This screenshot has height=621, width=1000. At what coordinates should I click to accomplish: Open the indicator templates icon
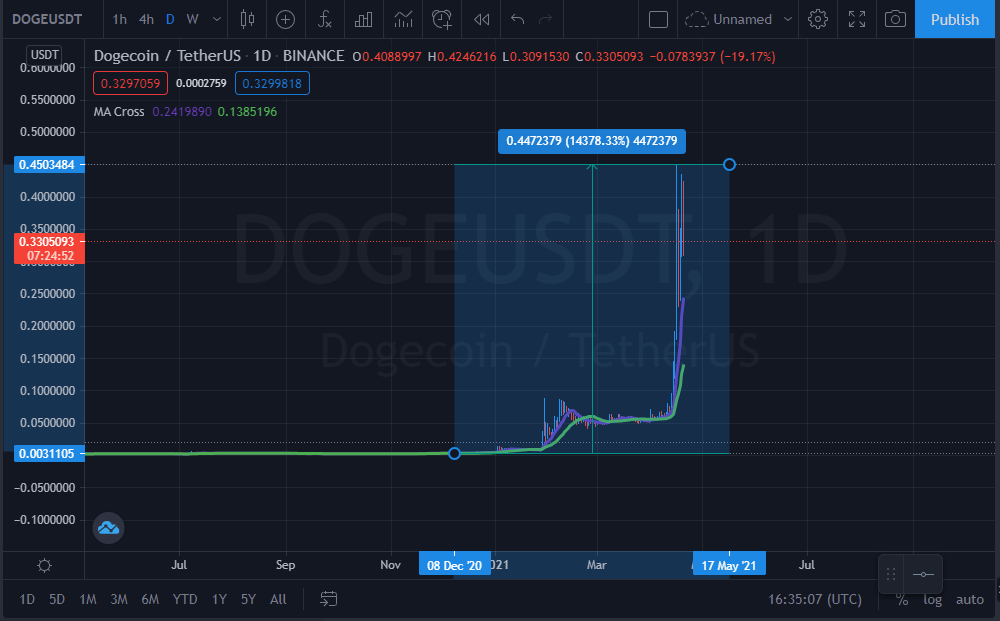click(403, 19)
